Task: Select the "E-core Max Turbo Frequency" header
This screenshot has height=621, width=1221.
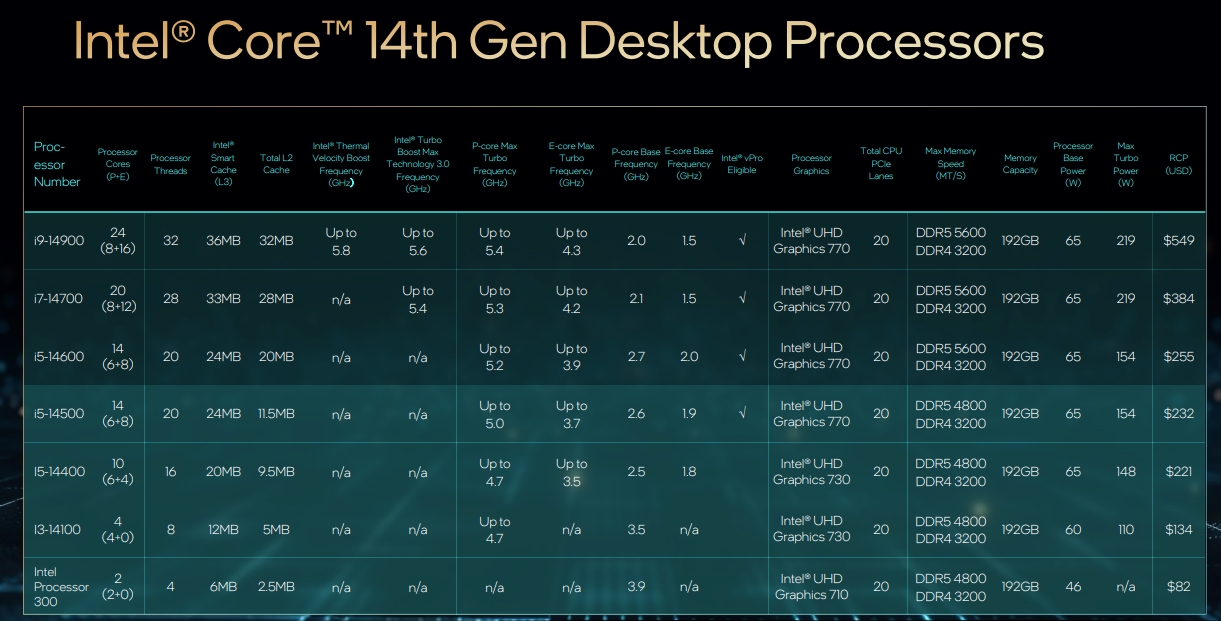Action: (x=572, y=164)
